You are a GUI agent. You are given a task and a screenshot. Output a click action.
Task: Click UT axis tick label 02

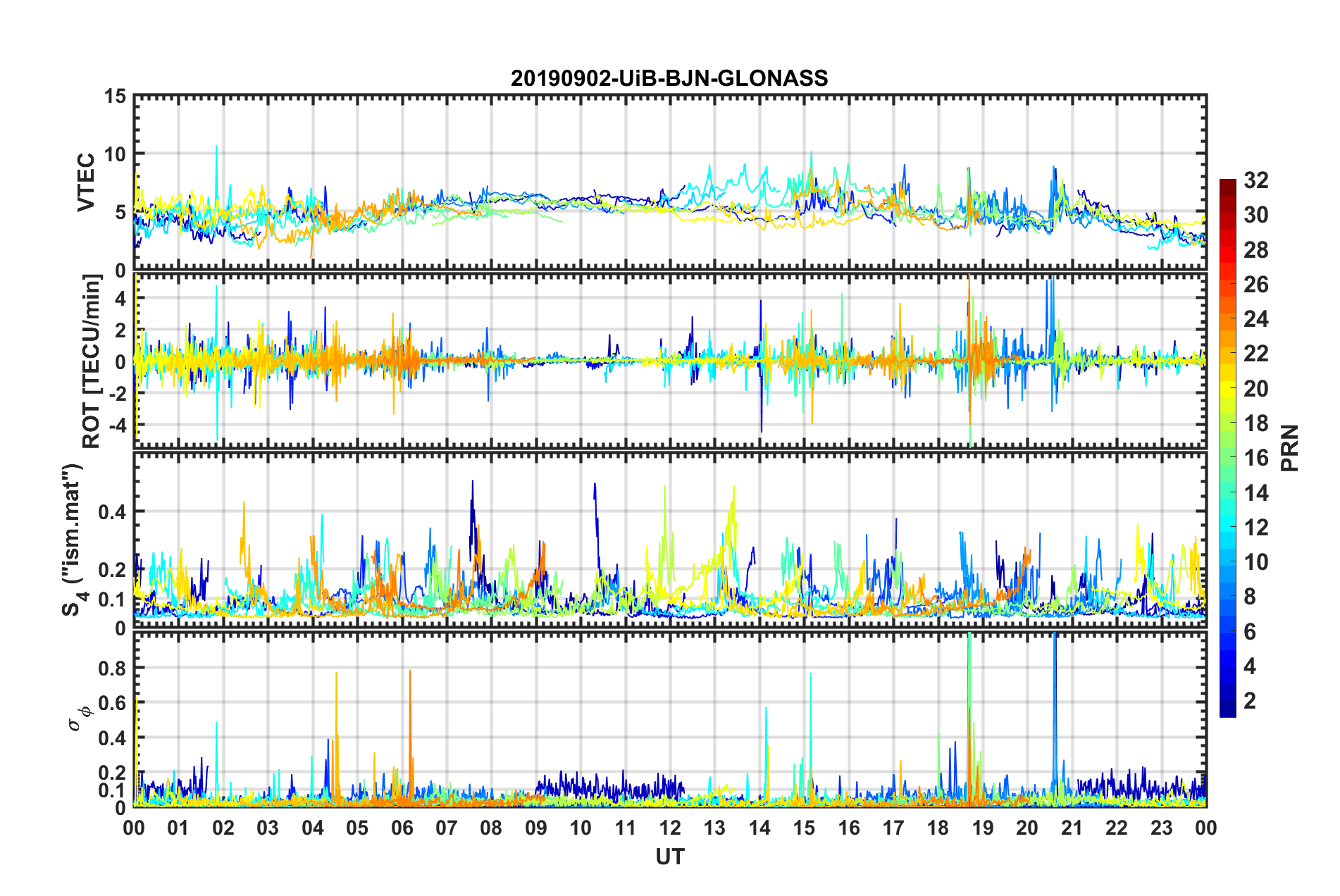click(x=223, y=828)
